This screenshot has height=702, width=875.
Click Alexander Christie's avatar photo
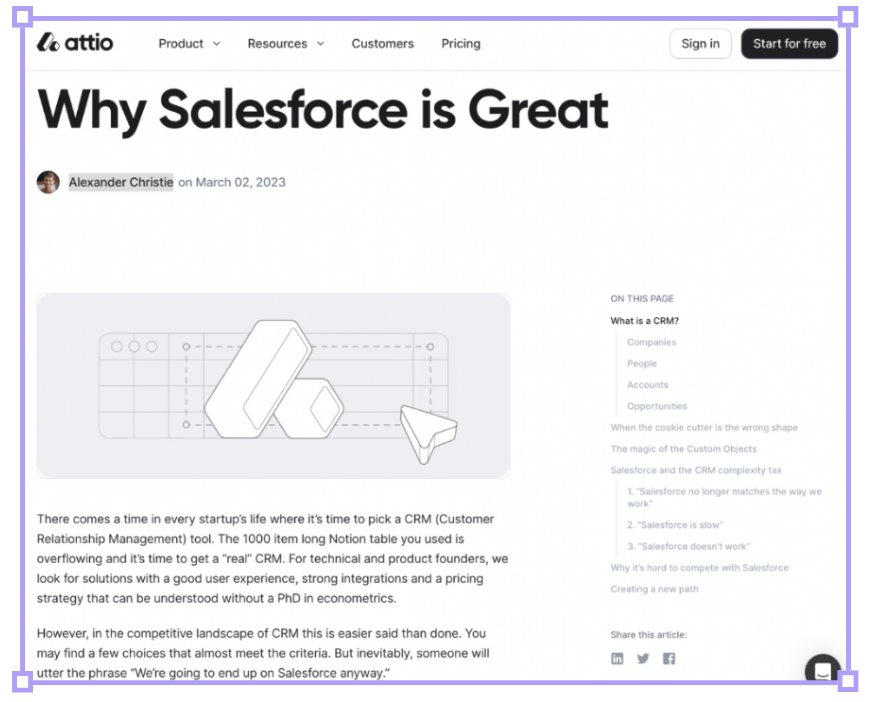(49, 182)
